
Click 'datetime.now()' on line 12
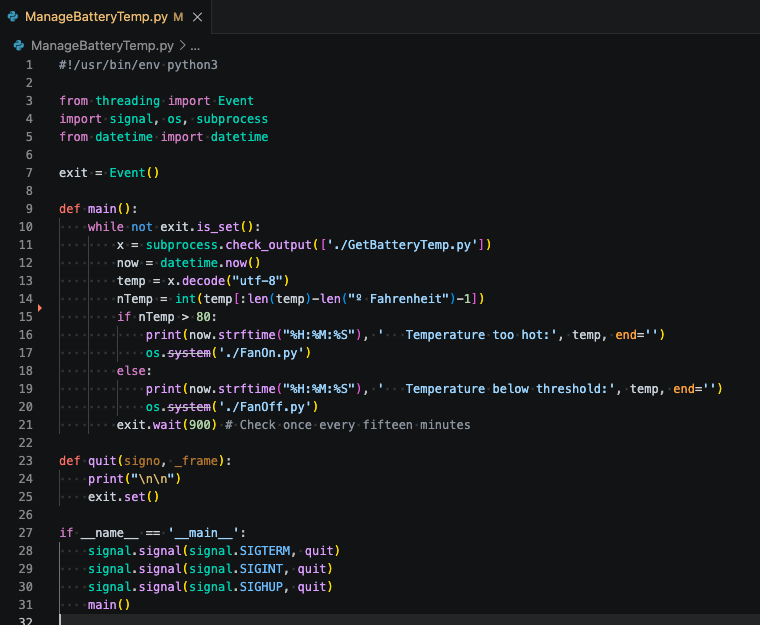coord(210,263)
